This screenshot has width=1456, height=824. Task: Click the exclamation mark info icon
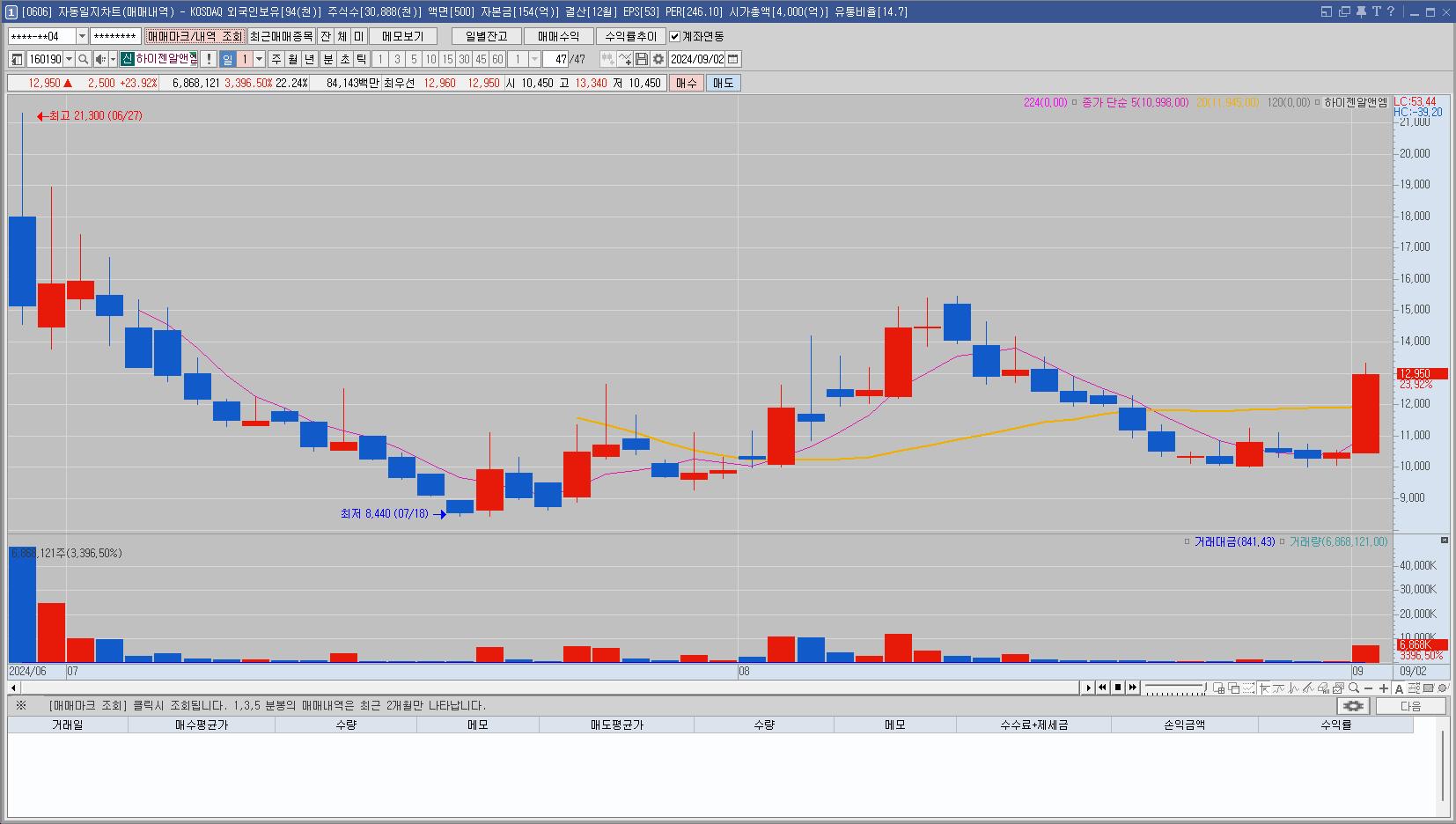coord(209,59)
